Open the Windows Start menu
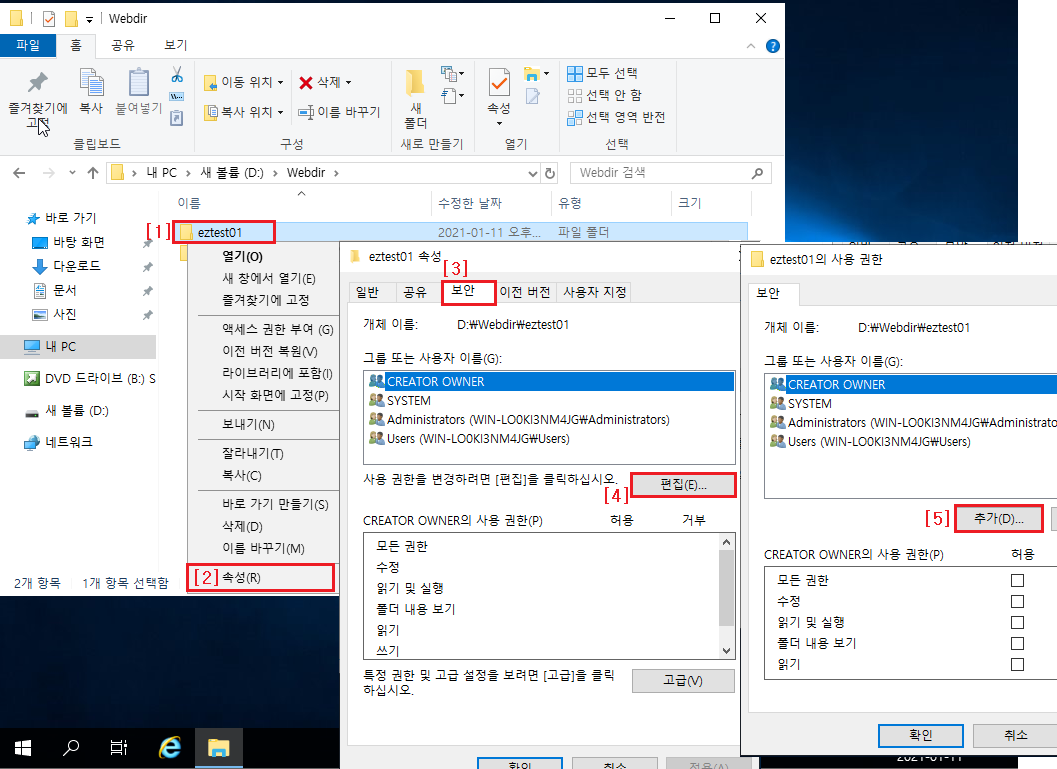 (23, 747)
